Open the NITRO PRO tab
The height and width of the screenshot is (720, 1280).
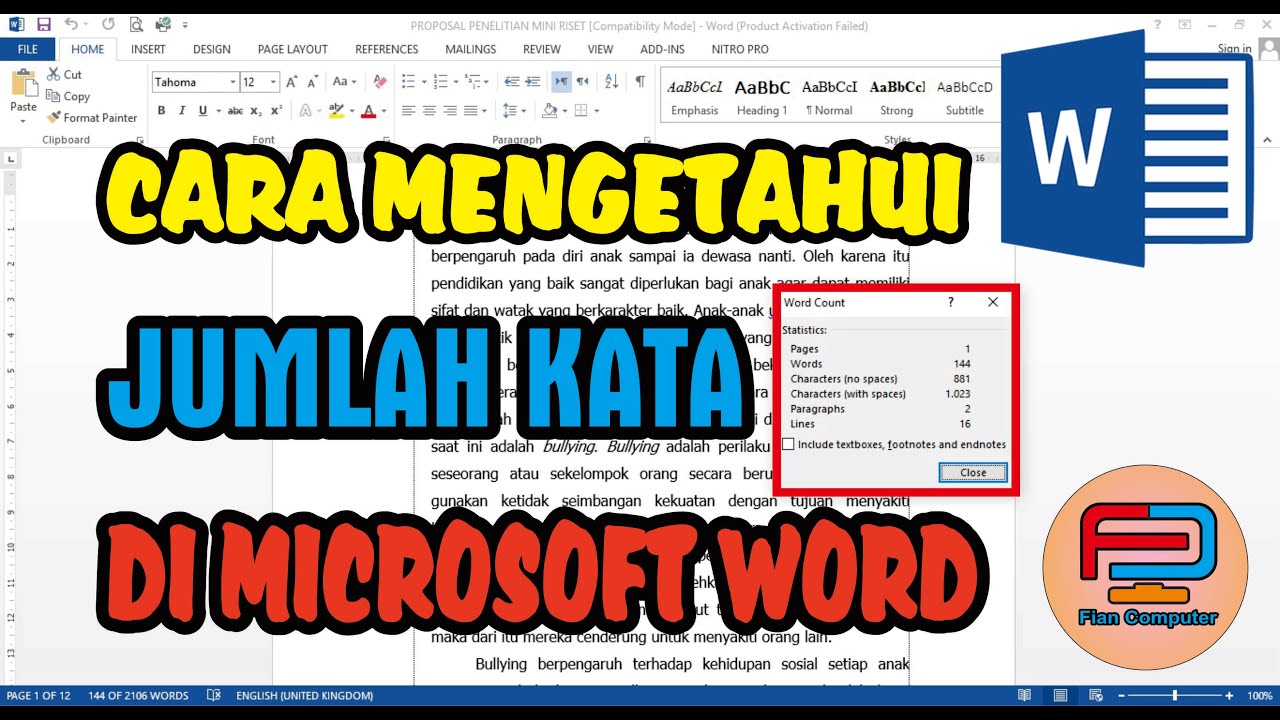tap(740, 49)
